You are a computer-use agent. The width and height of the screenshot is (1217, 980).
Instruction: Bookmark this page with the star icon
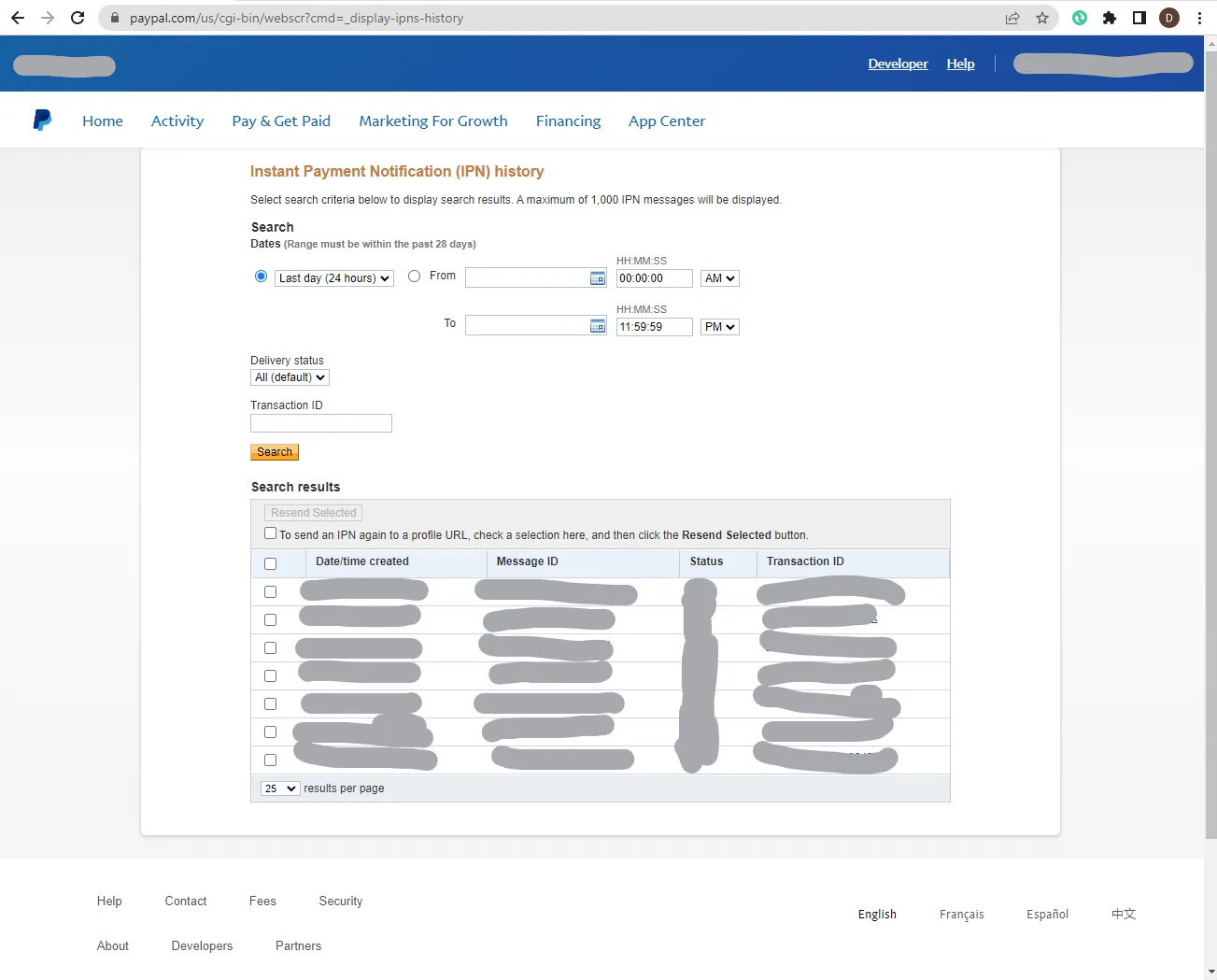[1042, 18]
